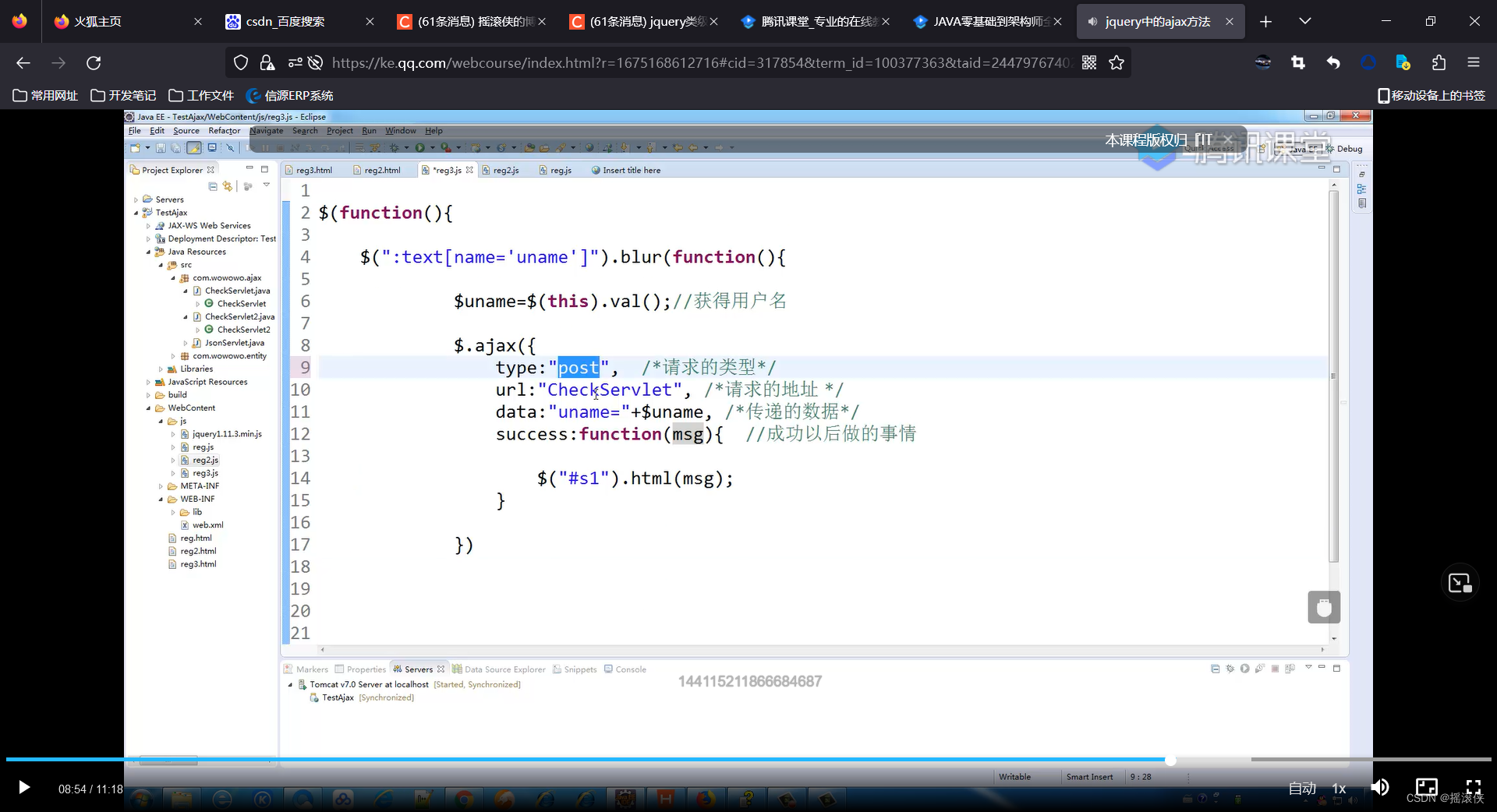Open the profile avatar toolbar extension
The image size is (1497, 812).
1263,62
